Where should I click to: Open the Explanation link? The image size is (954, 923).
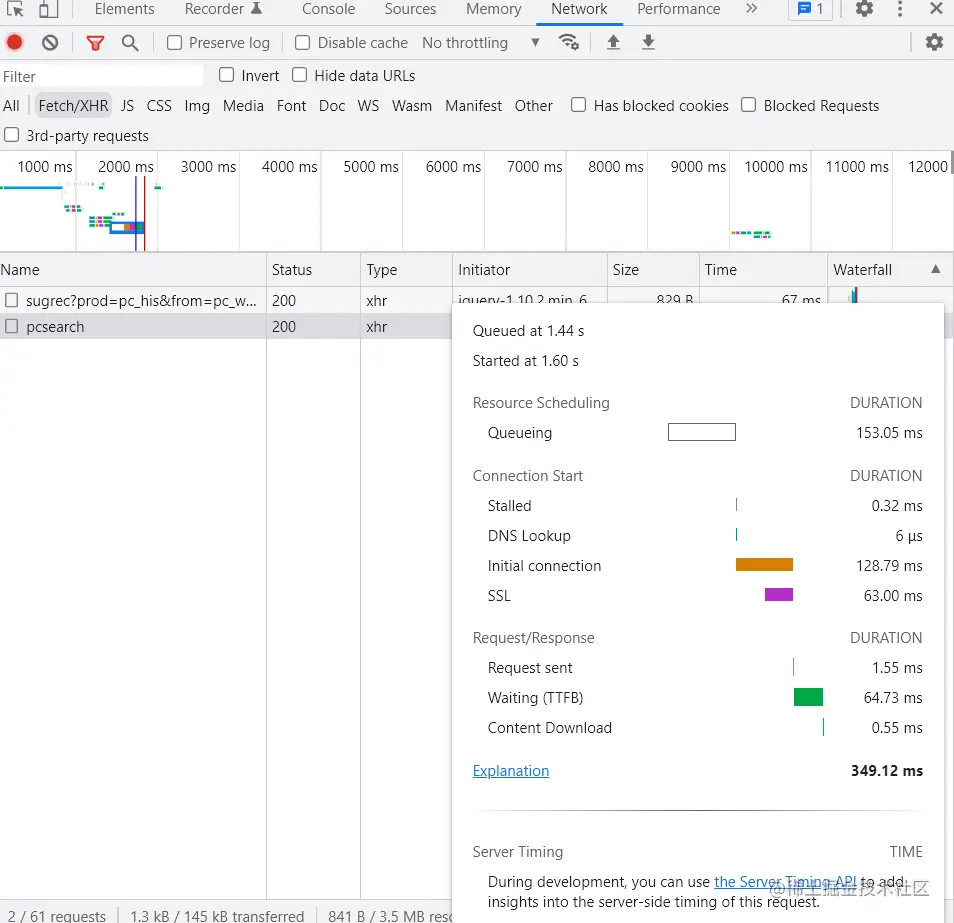tap(511, 770)
